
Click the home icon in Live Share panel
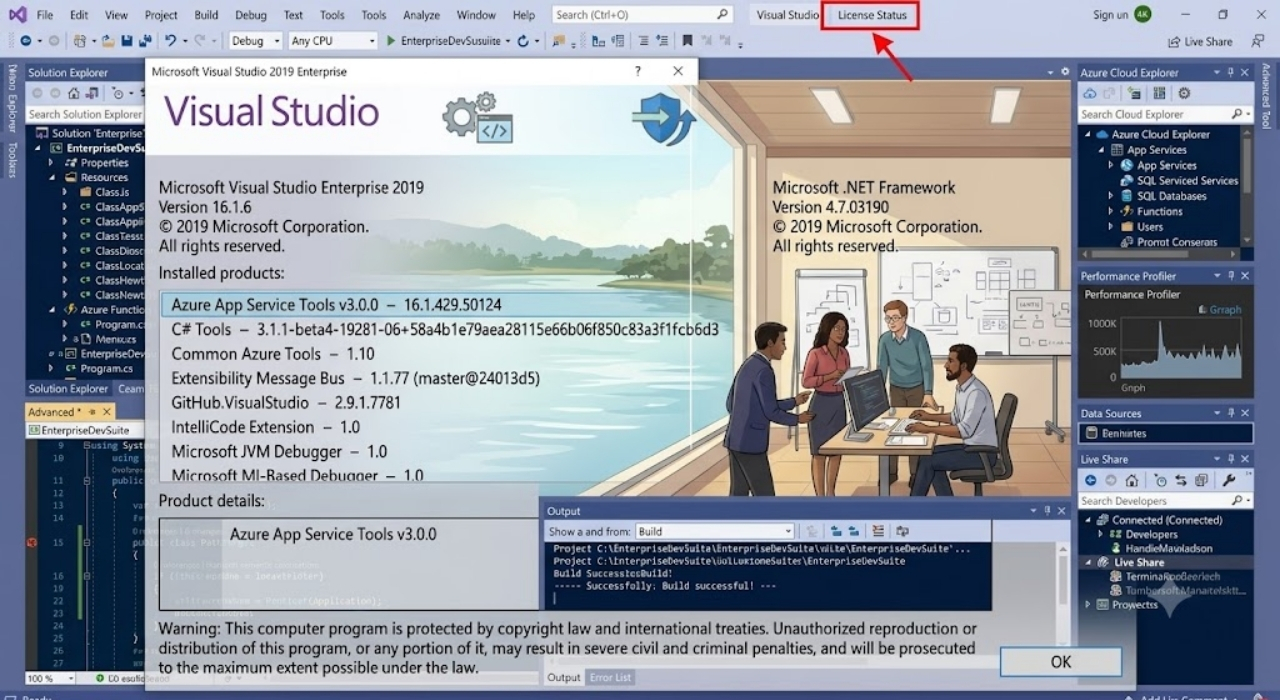point(1130,480)
